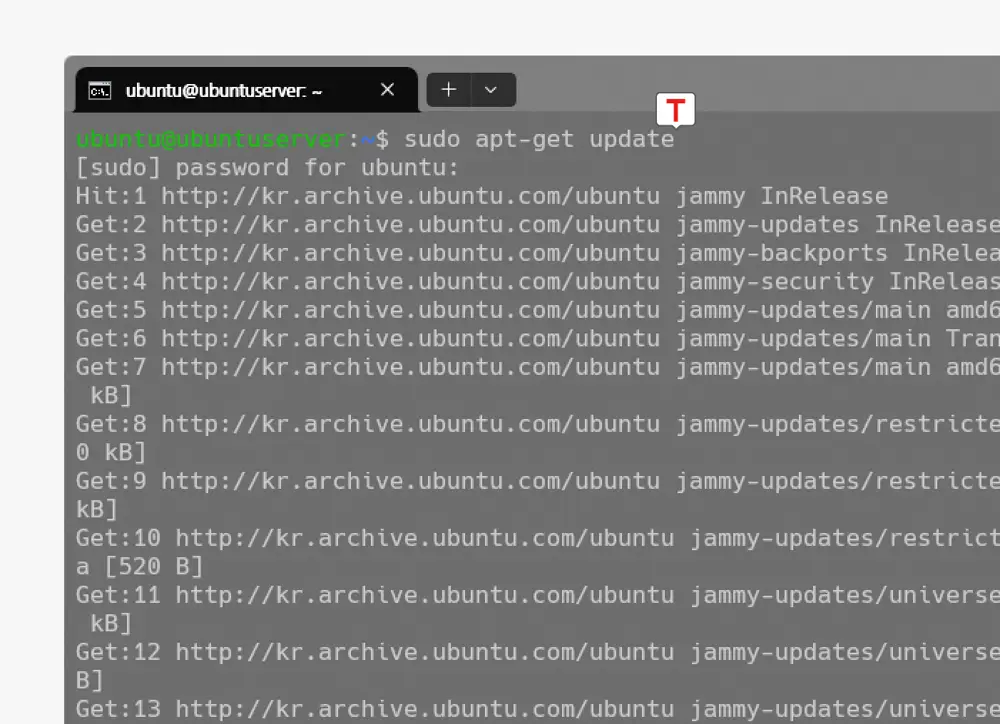Screen dimensions: 1000x724
Task: Click the green ubuntu@ubuntuserver prompt text
Action: click(211, 139)
